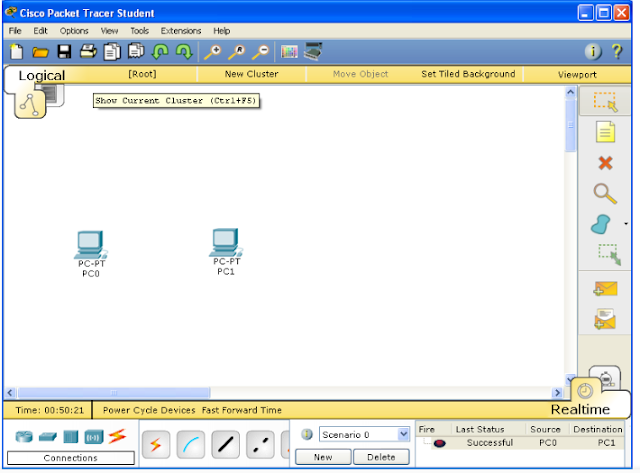Select the Wireless Devices category
Screen dimensions: 640x473
(x=93, y=437)
